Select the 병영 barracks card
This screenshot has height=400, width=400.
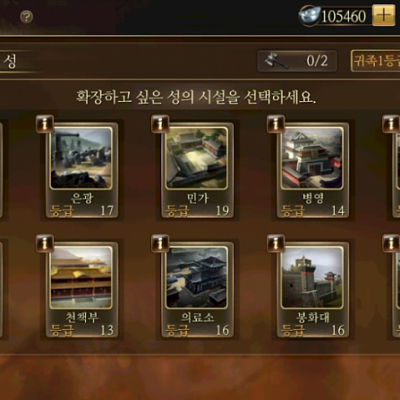[x=313, y=170]
